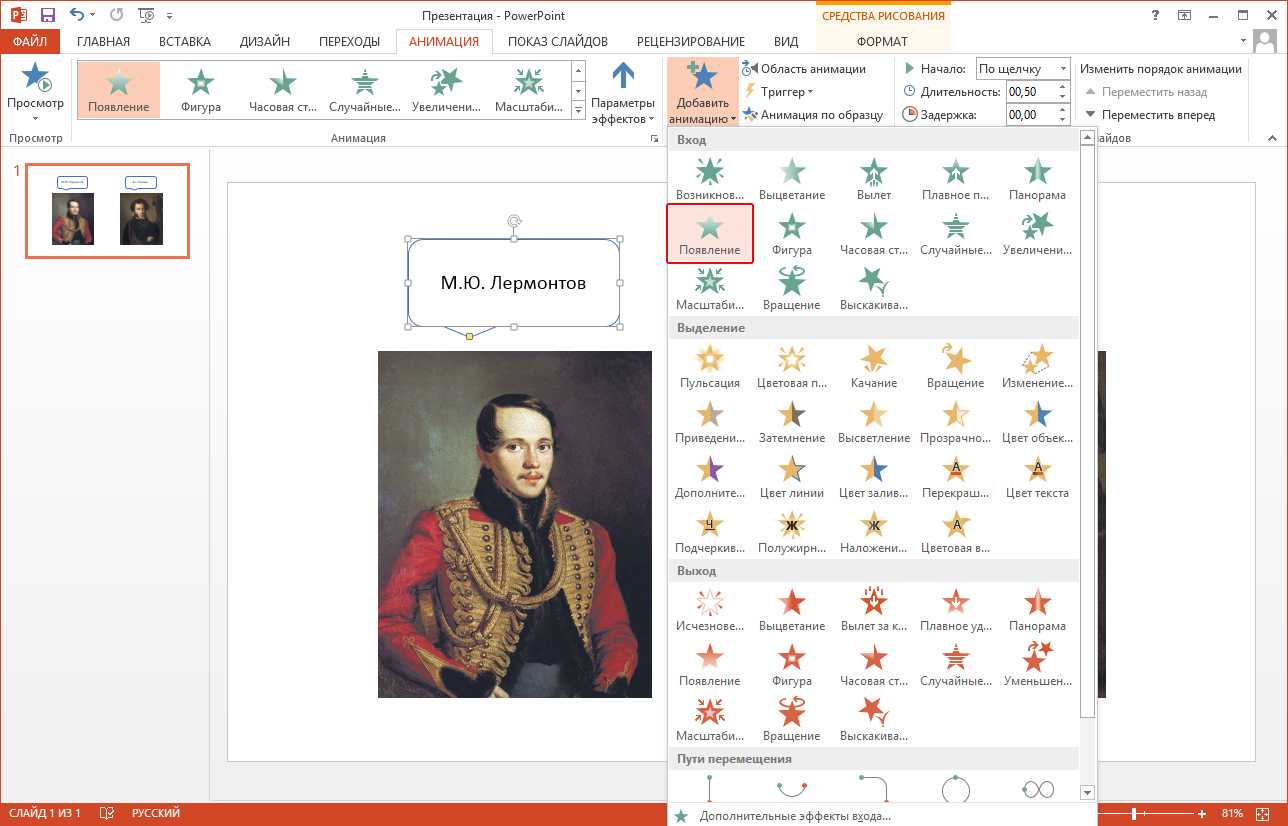Select slide 1 thumbnail in panel
This screenshot has height=826, width=1288.
point(107,211)
